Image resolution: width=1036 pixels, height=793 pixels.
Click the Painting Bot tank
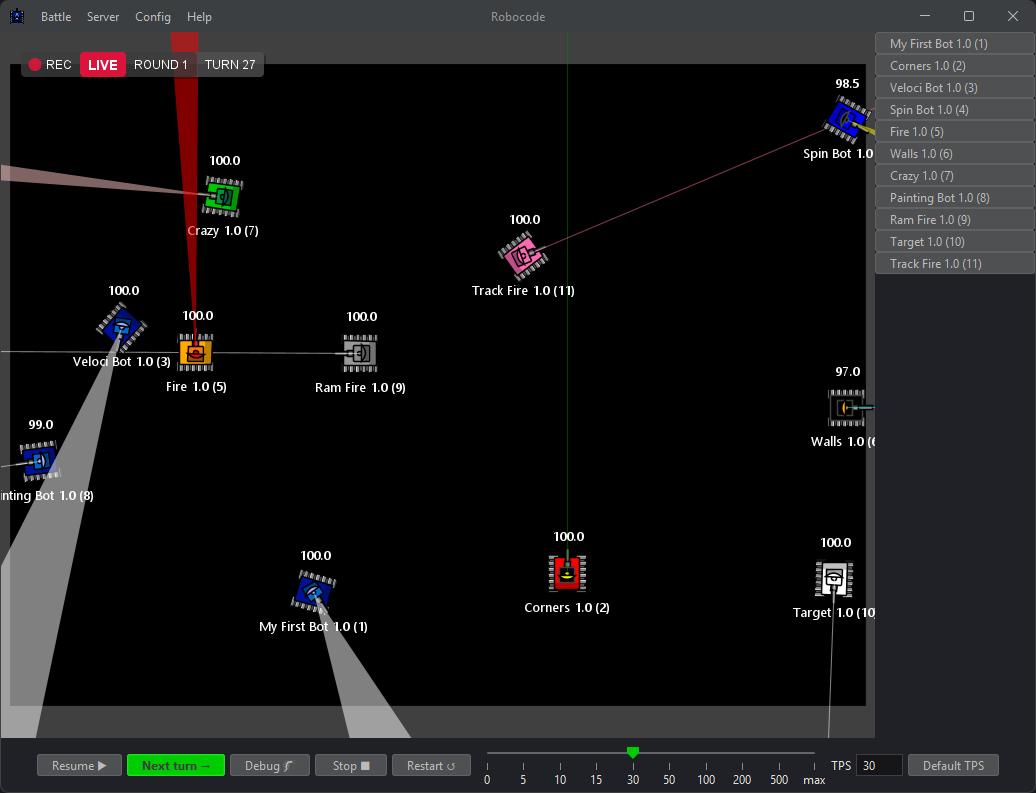click(40, 461)
